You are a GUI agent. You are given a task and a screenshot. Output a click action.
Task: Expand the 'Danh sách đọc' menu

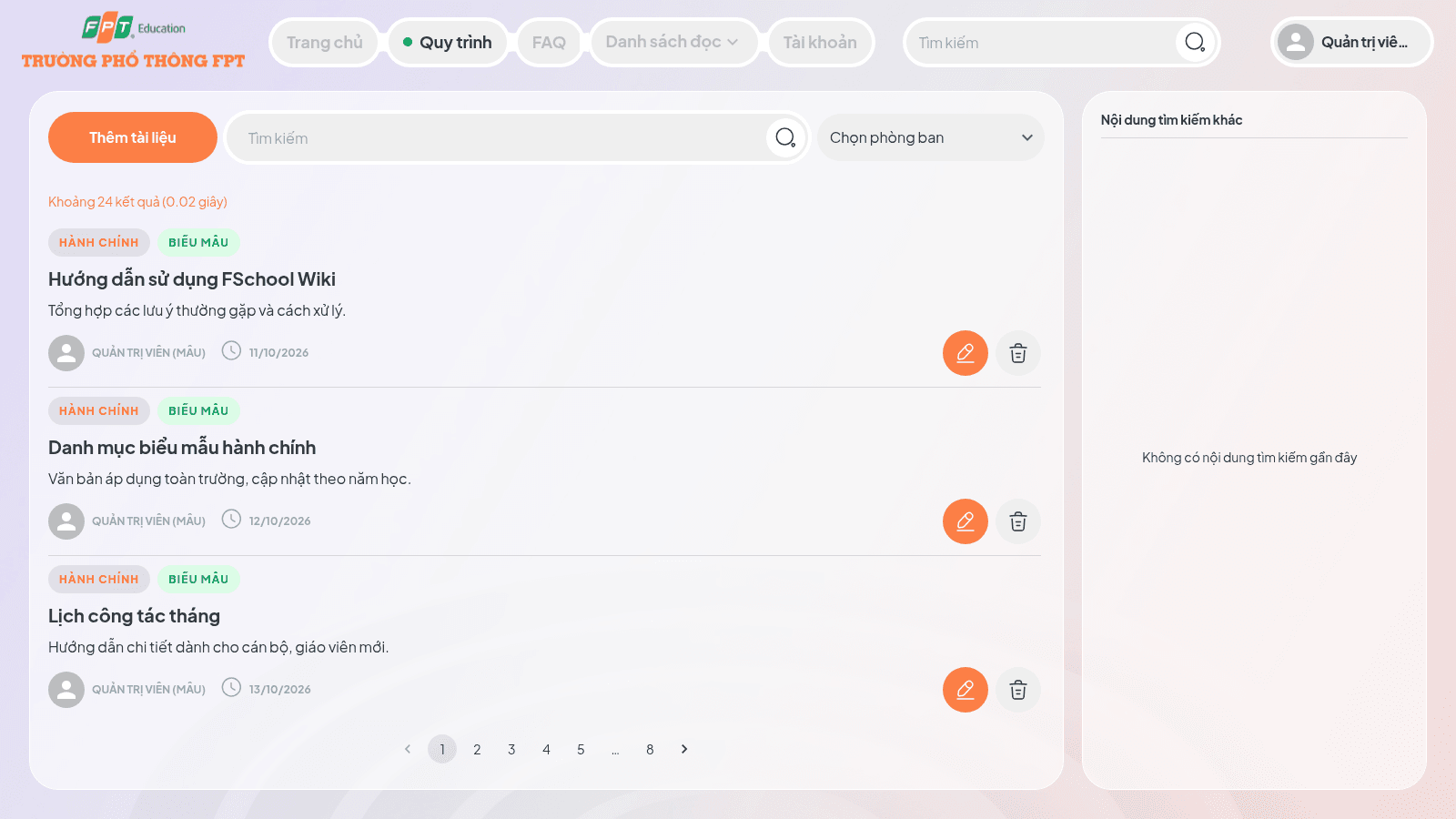pyautogui.click(x=673, y=42)
